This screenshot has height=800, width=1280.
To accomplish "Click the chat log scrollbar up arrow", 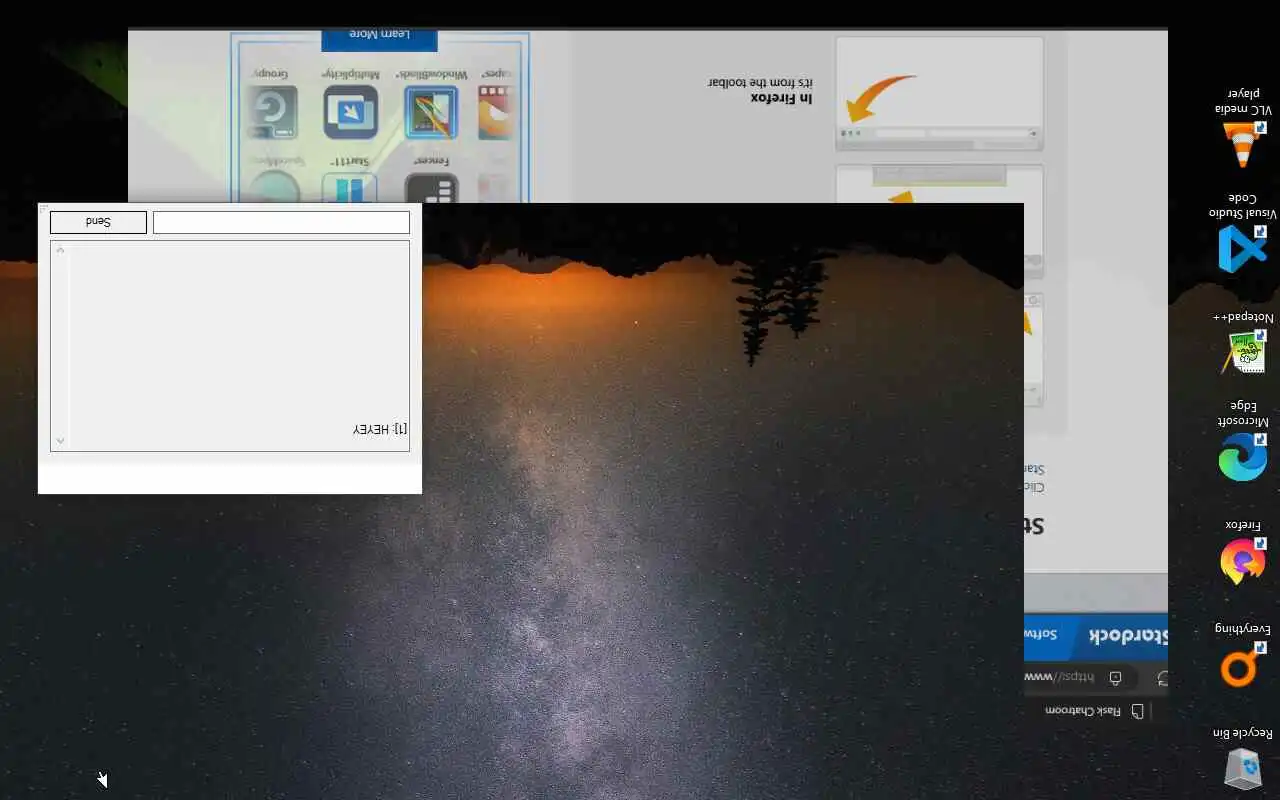I will (60, 440).
